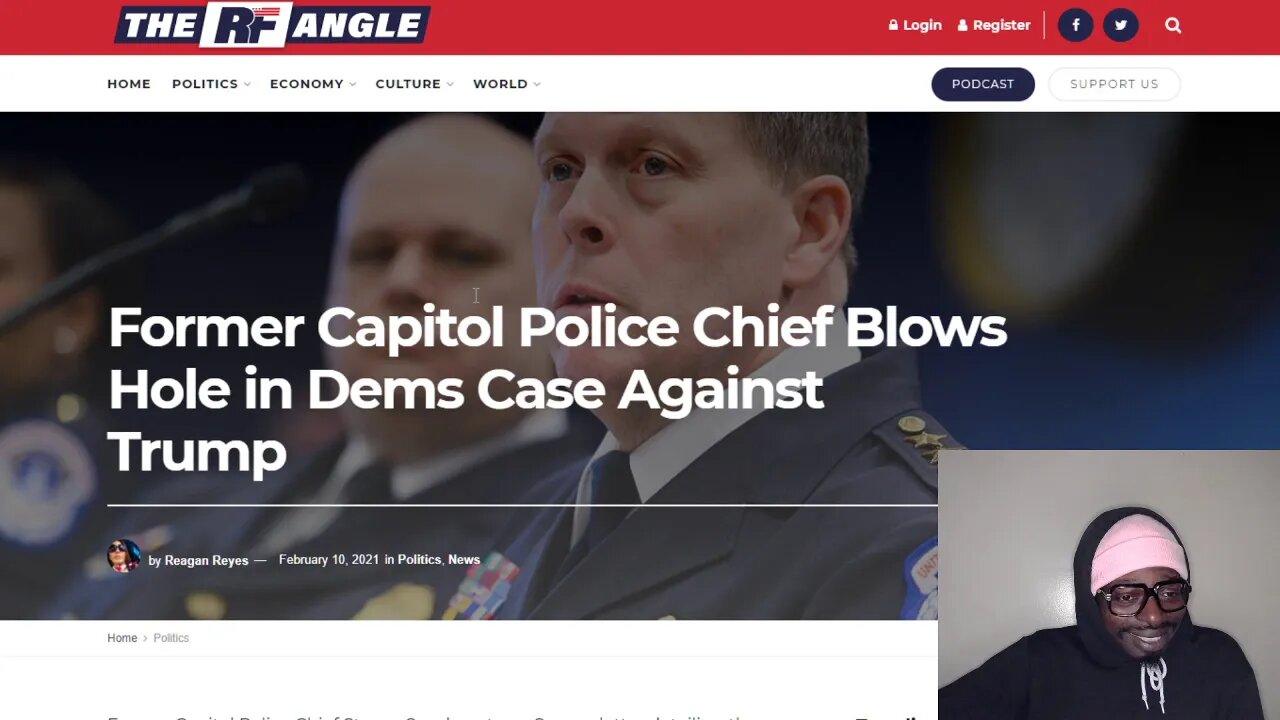The height and width of the screenshot is (720, 1280).
Task: Click Home in the breadcrumb
Action: pos(122,638)
